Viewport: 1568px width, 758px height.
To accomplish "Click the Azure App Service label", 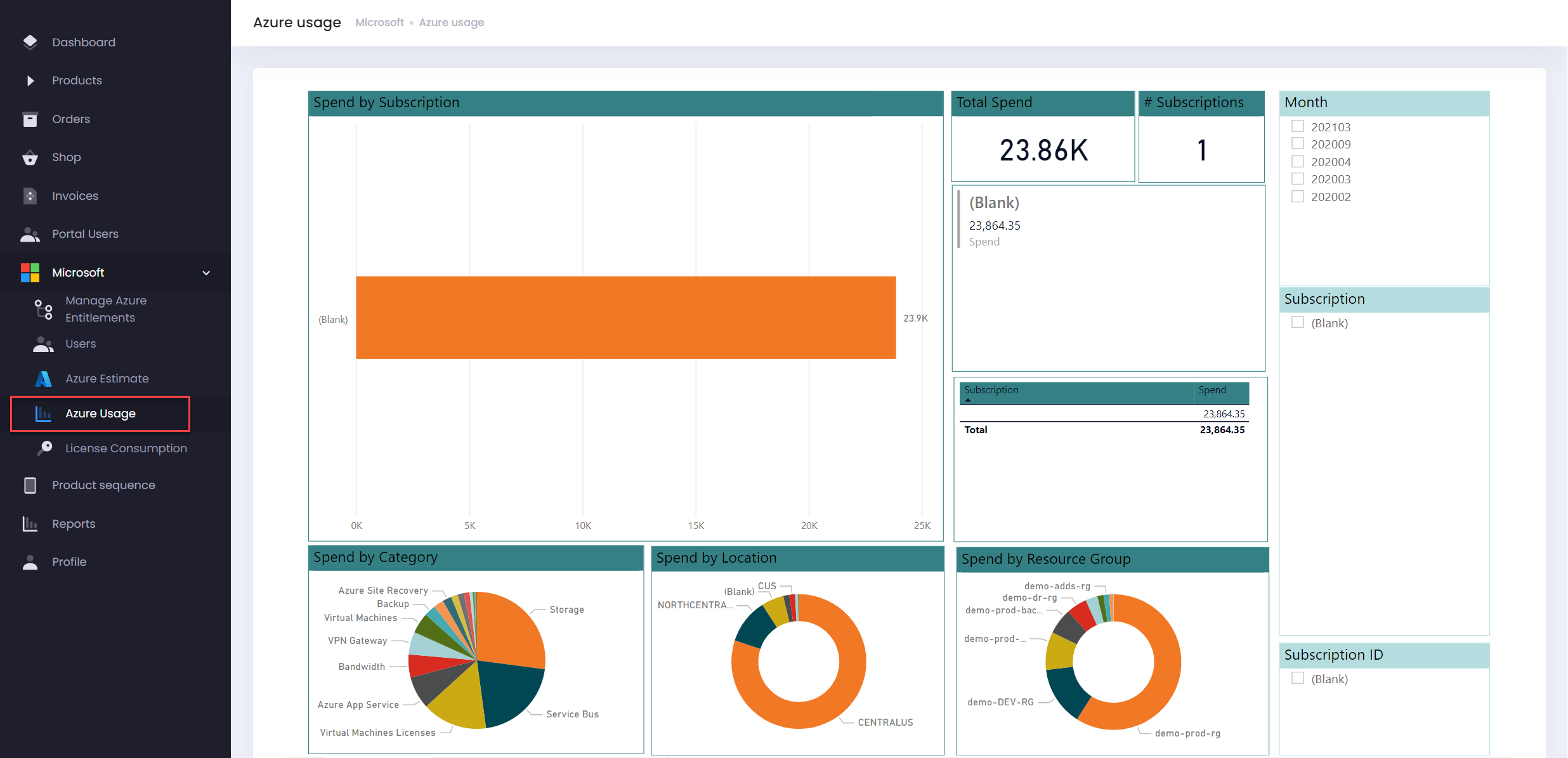I will pyautogui.click(x=358, y=705).
